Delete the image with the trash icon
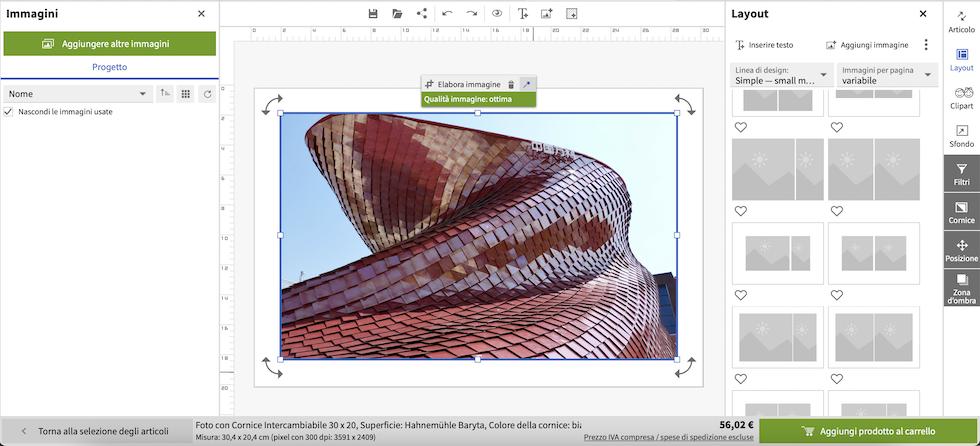The width and height of the screenshot is (980, 446). [x=511, y=85]
